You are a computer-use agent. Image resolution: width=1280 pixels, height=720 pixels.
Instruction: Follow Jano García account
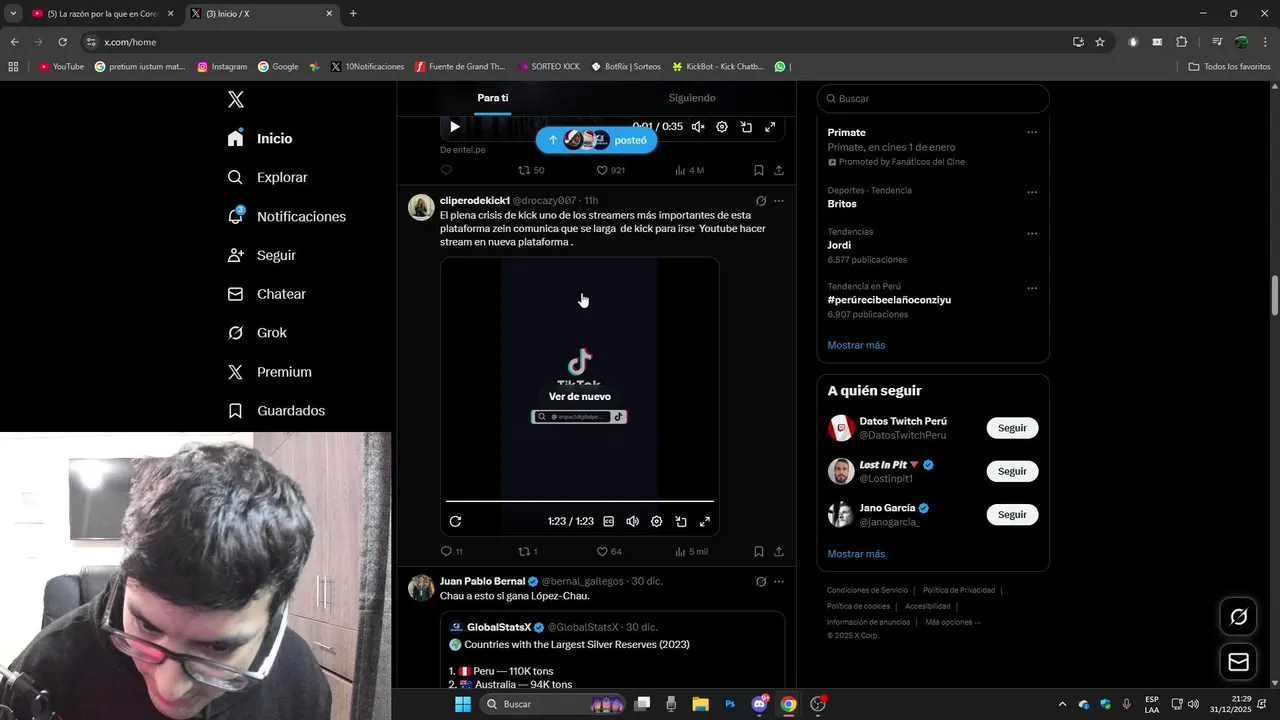(x=1012, y=515)
